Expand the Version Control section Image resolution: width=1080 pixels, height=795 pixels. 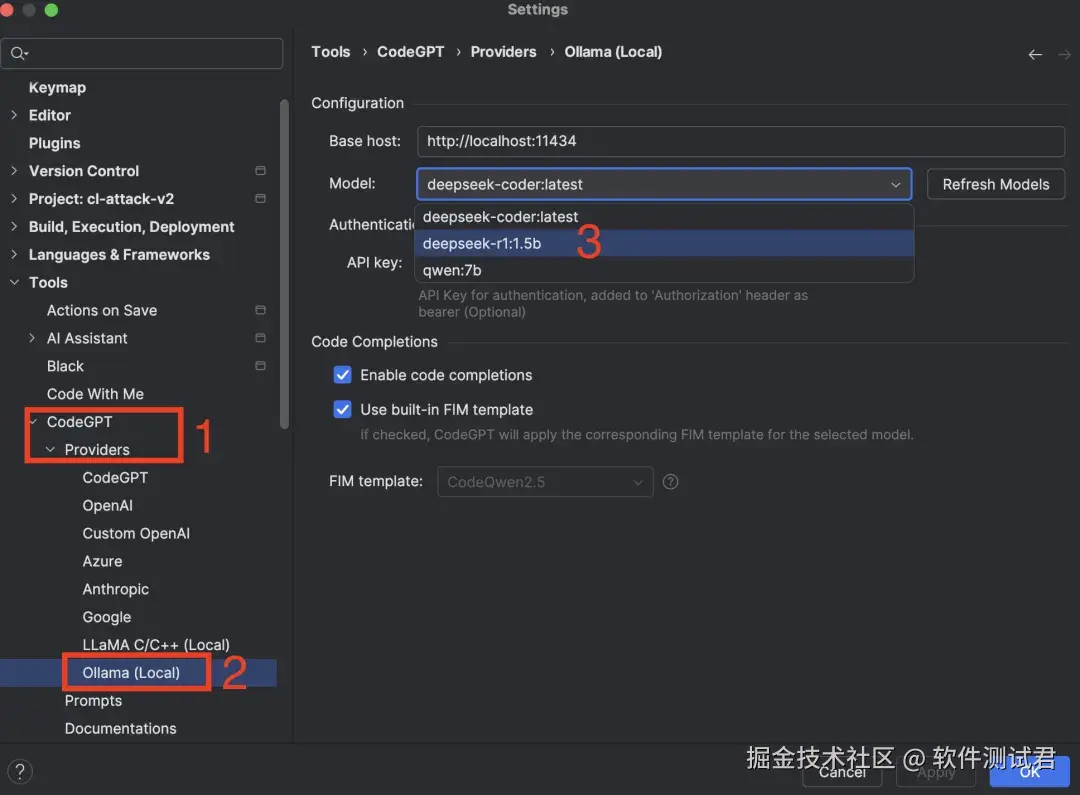point(14,170)
